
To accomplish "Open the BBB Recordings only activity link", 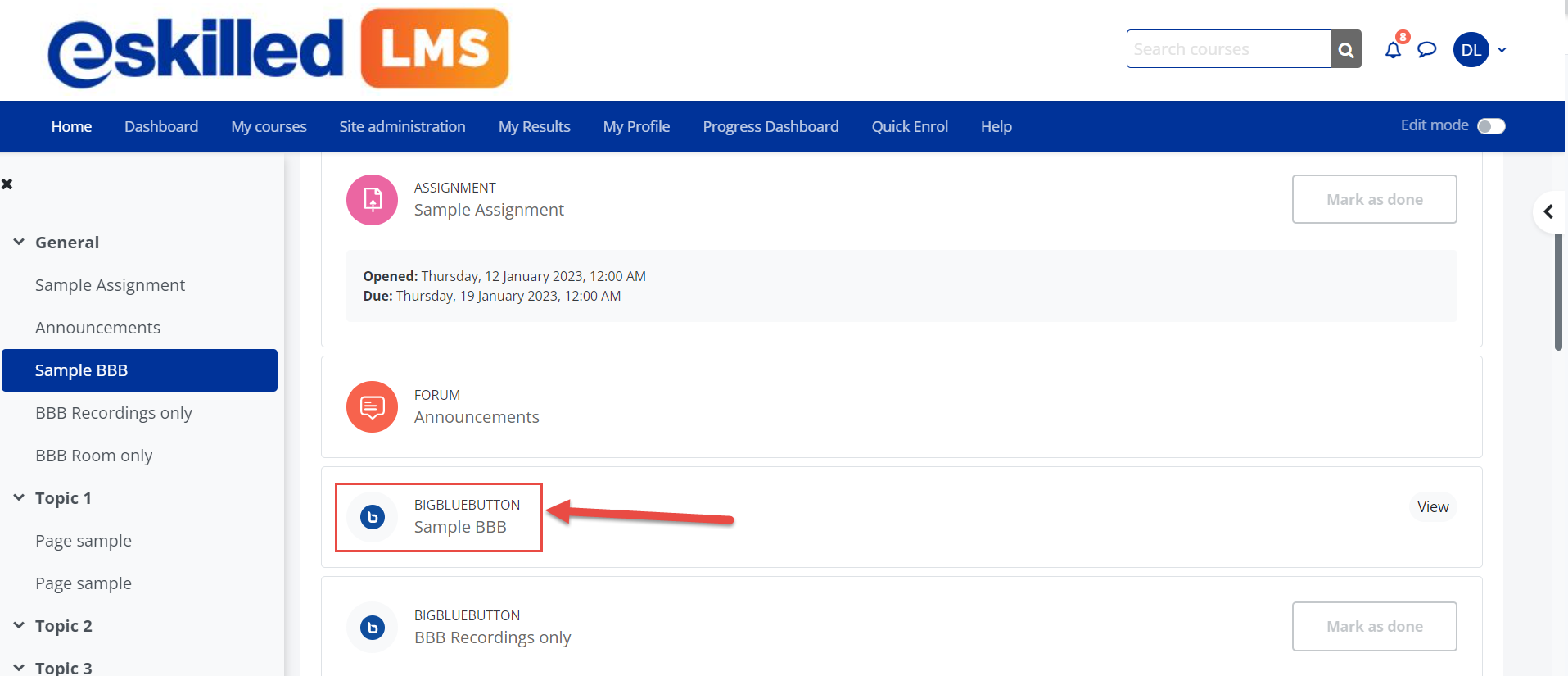I will pyautogui.click(x=492, y=637).
